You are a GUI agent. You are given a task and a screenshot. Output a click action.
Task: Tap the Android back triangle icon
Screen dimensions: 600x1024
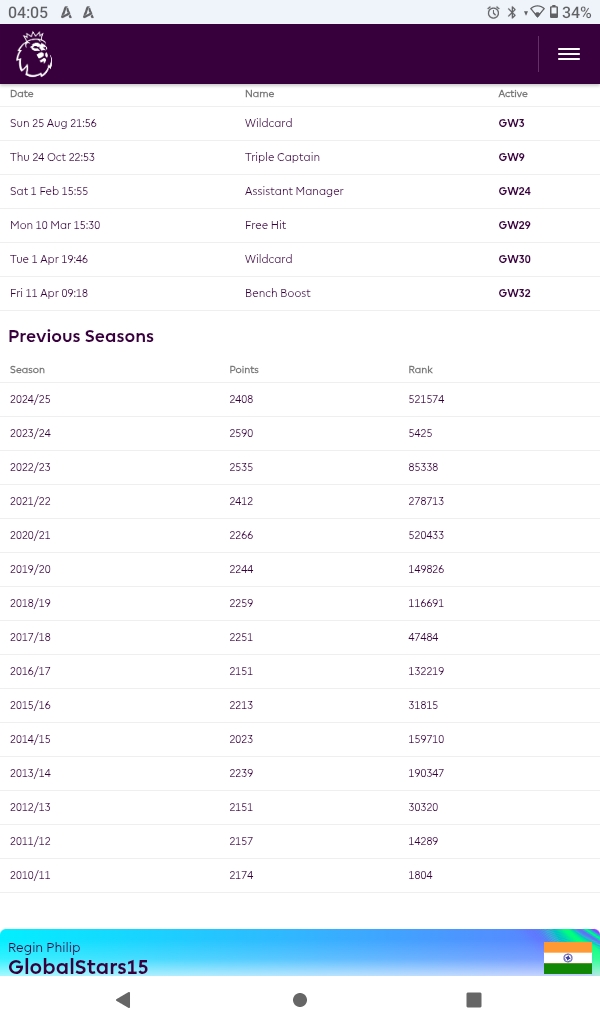(123, 999)
